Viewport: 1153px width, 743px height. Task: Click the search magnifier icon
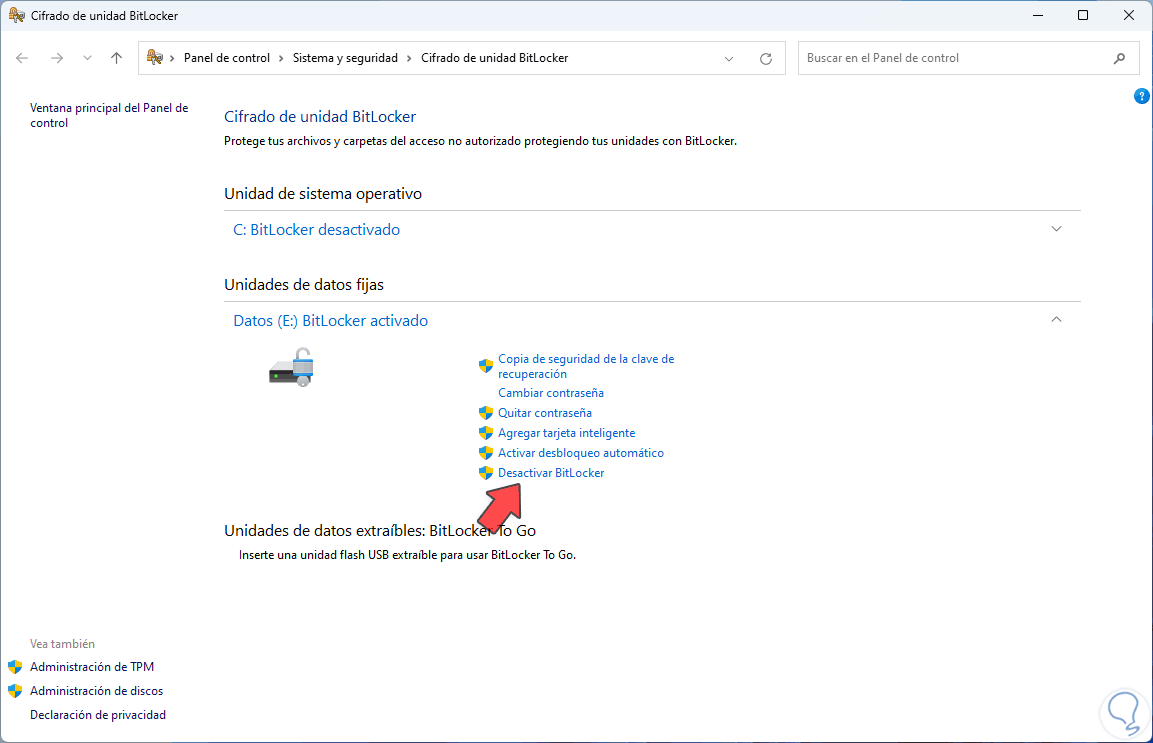(1119, 58)
